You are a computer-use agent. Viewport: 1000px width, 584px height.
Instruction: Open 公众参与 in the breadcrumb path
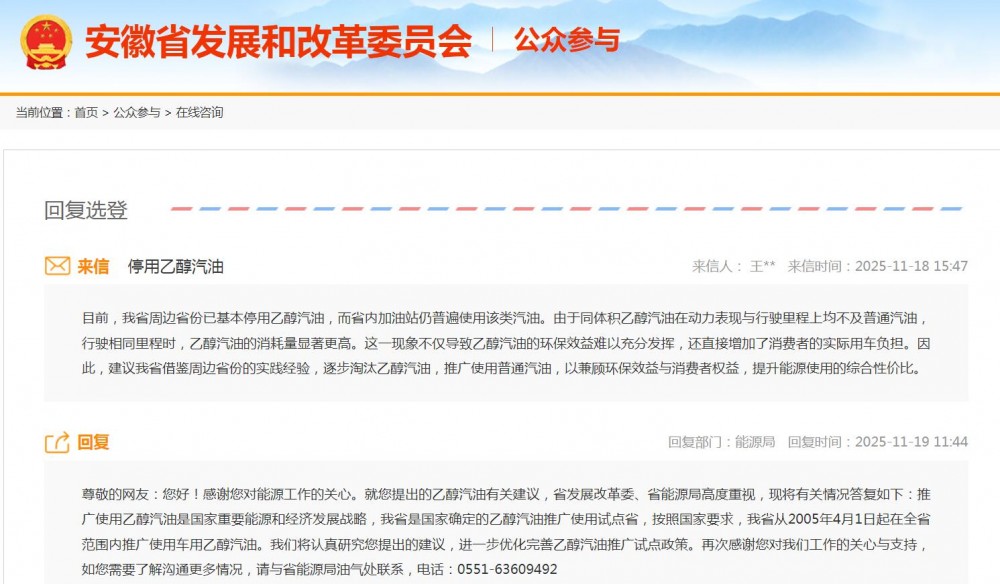pos(136,113)
